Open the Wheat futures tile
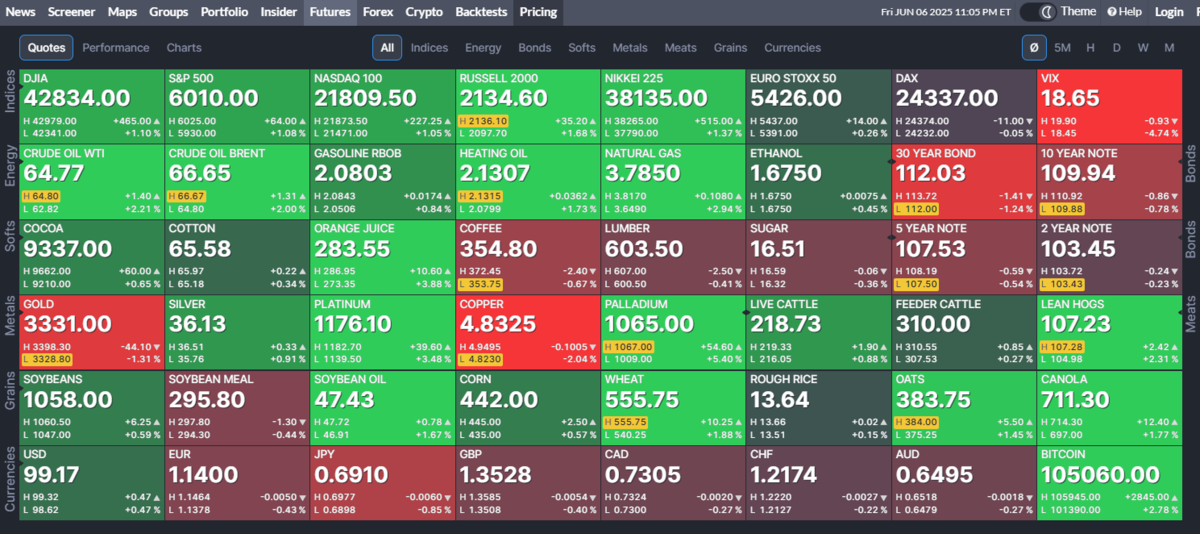This screenshot has width=1200, height=534. click(672, 408)
